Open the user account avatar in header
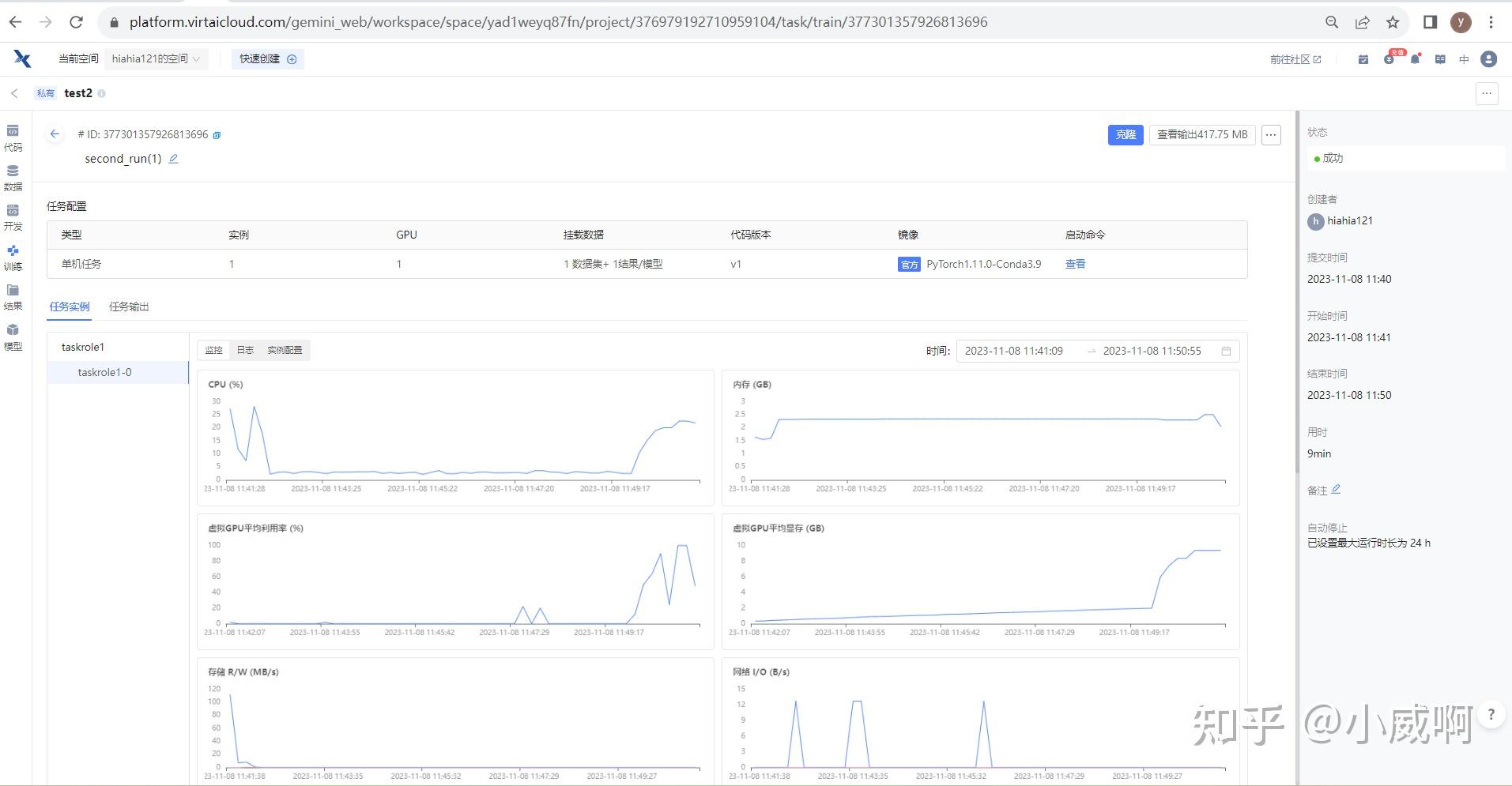This screenshot has width=1512, height=786. pos(1489,59)
